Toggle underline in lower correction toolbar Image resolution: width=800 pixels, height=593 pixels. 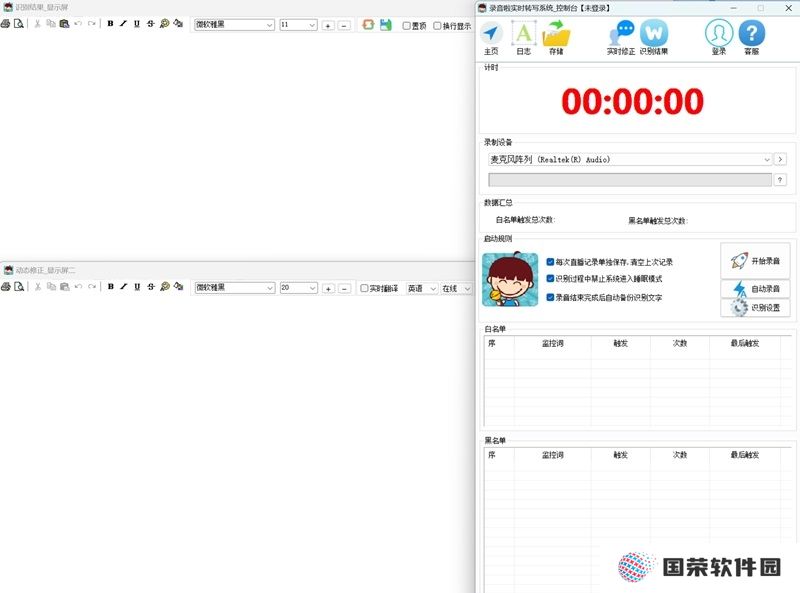(137, 287)
